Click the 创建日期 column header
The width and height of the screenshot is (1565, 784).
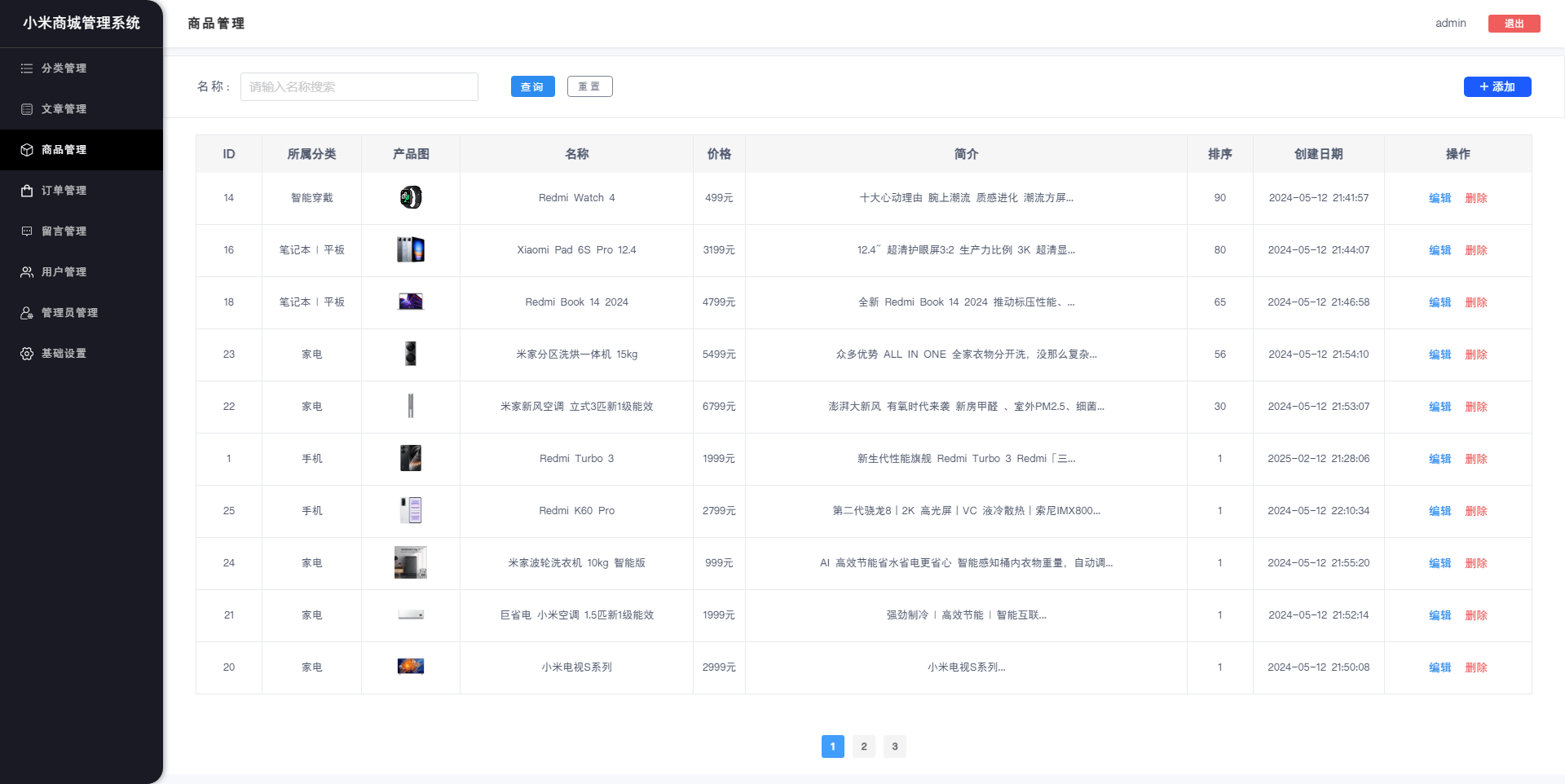point(1319,154)
